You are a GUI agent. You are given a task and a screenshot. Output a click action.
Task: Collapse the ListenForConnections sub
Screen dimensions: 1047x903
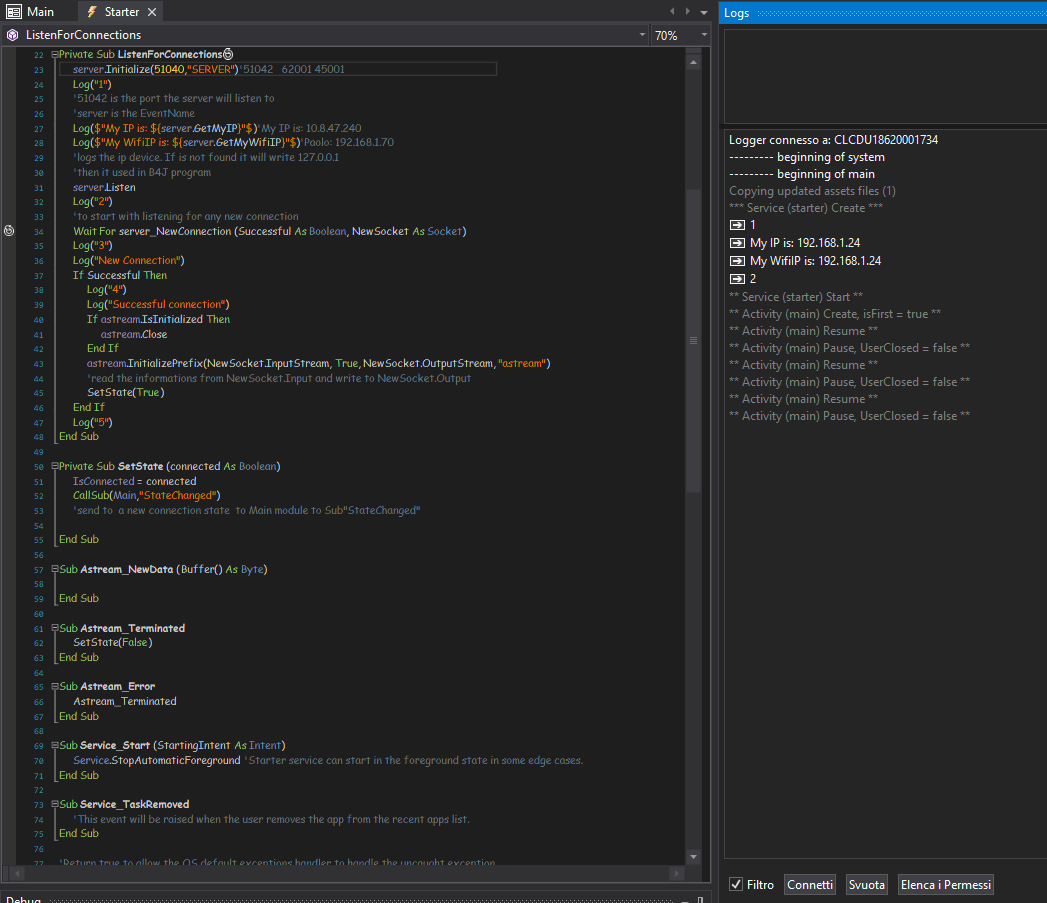(54, 54)
